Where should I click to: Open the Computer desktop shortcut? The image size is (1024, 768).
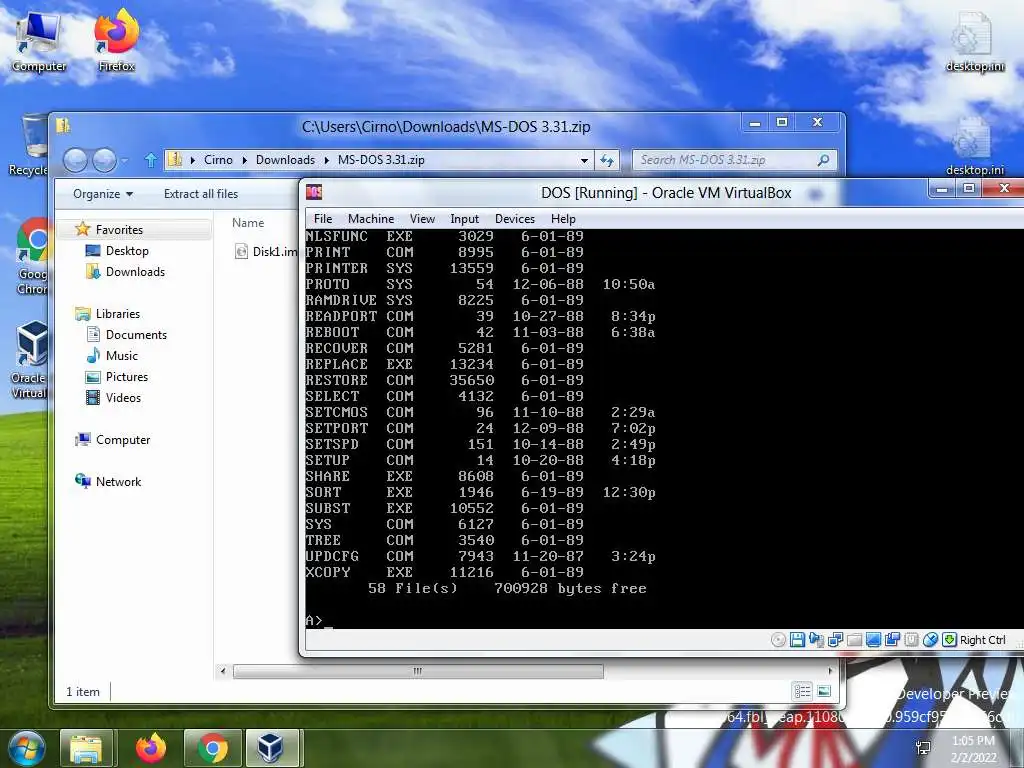[39, 42]
